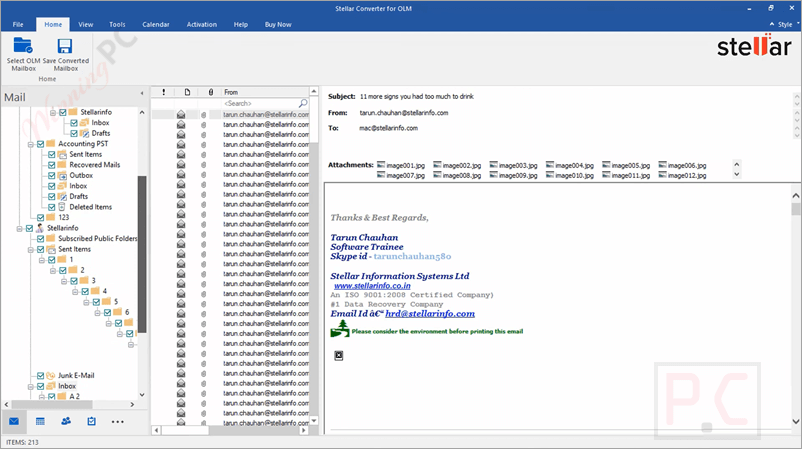The width and height of the screenshot is (802, 449).
Task: Open Contacts view icon in bottom bar
Action: 66,421
